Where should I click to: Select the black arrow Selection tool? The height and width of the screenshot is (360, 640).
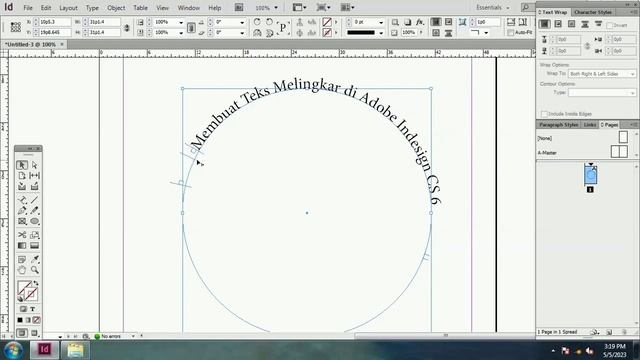click(x=22, y=165)
